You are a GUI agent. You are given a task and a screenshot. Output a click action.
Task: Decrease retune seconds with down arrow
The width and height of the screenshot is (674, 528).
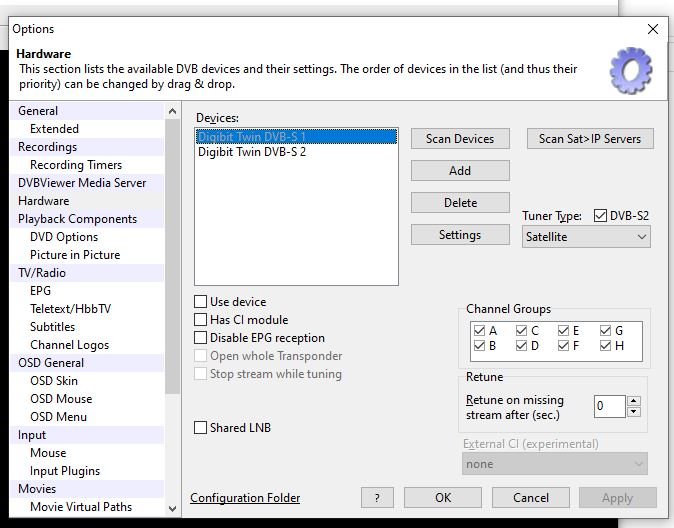633,412
